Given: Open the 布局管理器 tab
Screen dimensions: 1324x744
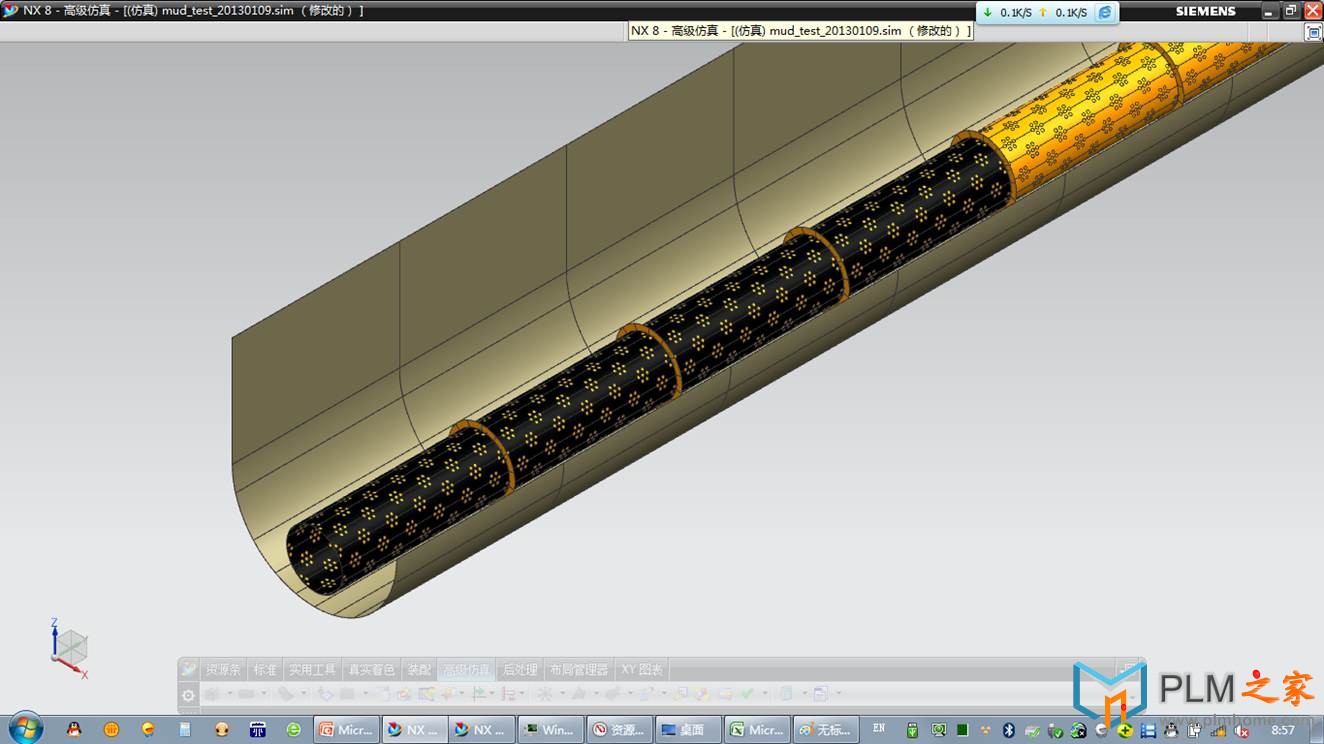Looking at the screenshot, I should pyautogui.click(x=579, y=670).
